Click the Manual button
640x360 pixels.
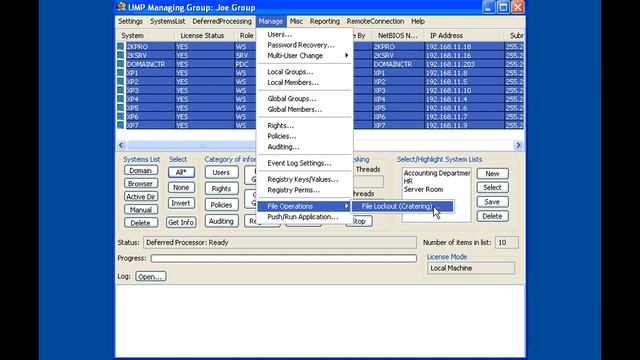(141, 210)
